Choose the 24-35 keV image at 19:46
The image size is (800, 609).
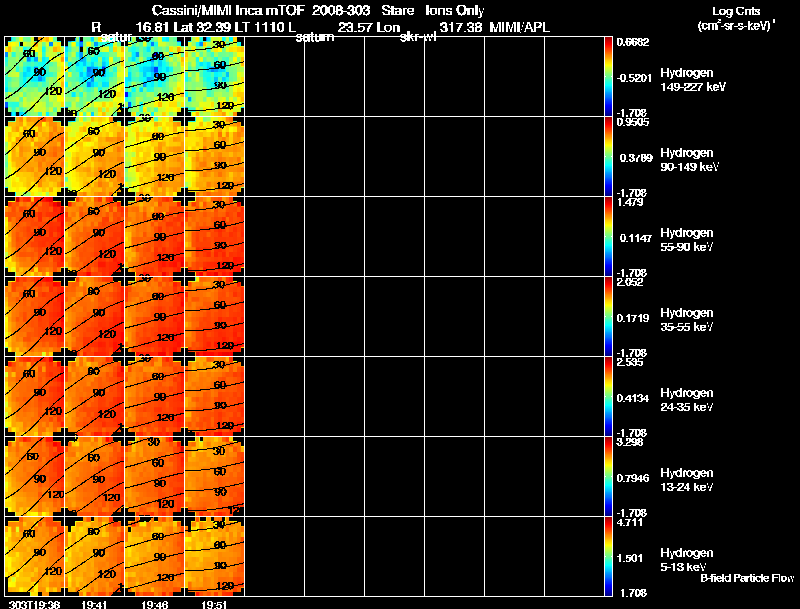click(154, 396)
